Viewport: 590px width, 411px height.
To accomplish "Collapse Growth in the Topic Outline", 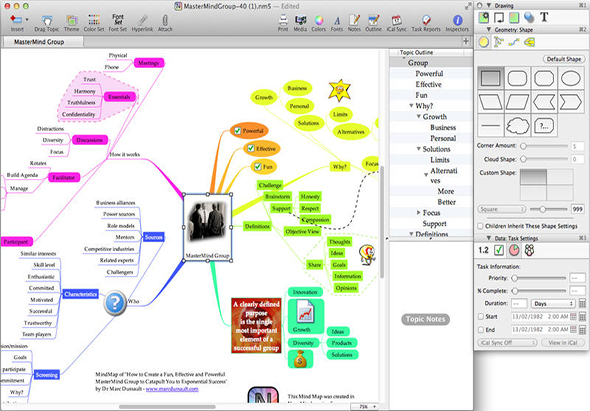I will point(418,117).
